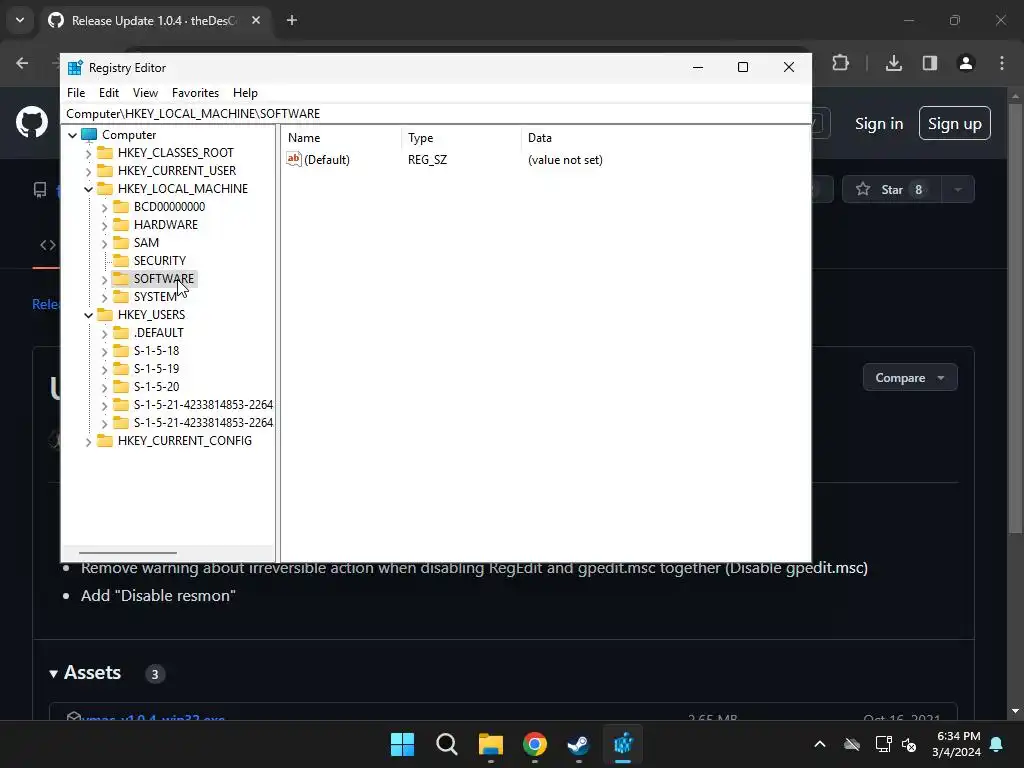Viewport: 1024px width, 768px height.
Task: Select the HKEY_LOCAL_MACHINE folder icon
Action: (104, 189)
